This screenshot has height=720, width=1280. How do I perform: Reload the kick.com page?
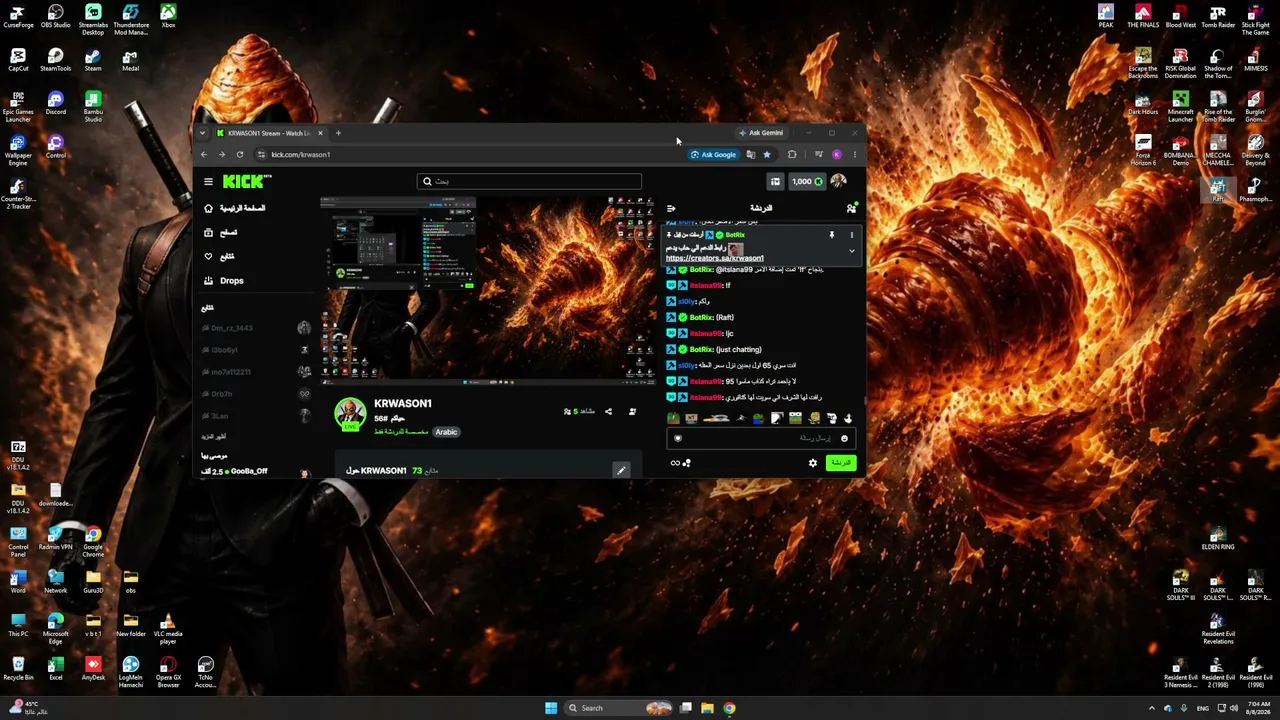coord(240,155)
